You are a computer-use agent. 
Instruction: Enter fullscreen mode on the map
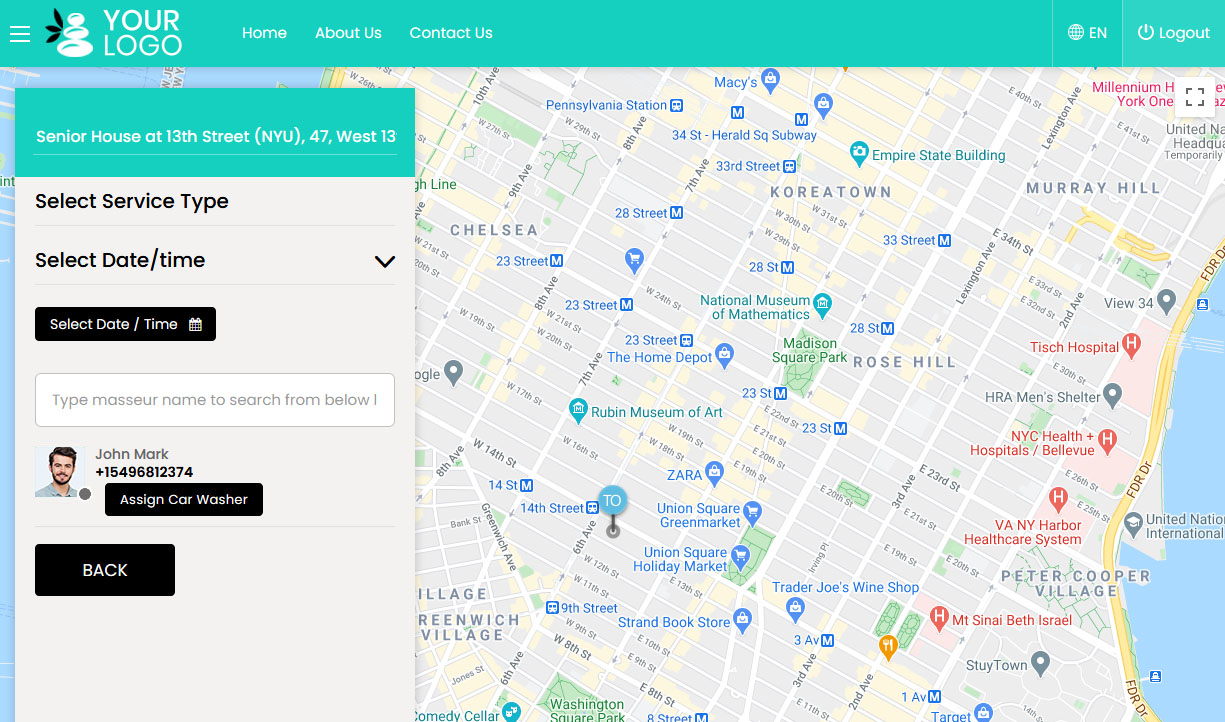tap(1195, 97)
